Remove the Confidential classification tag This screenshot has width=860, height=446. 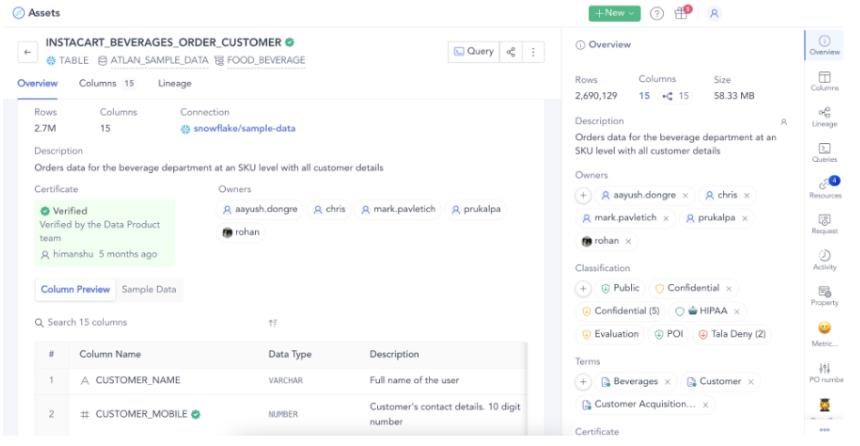[729, 289]
